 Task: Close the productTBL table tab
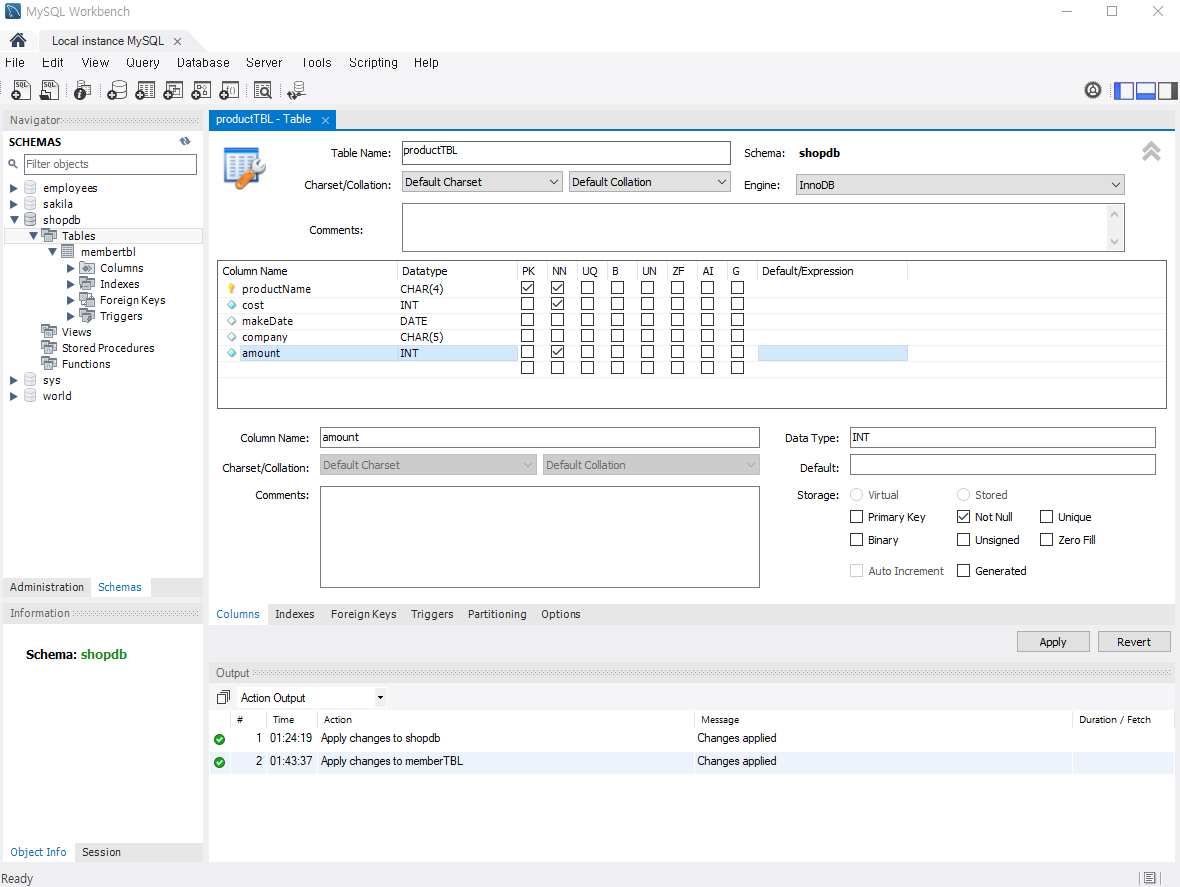(325, 120)
